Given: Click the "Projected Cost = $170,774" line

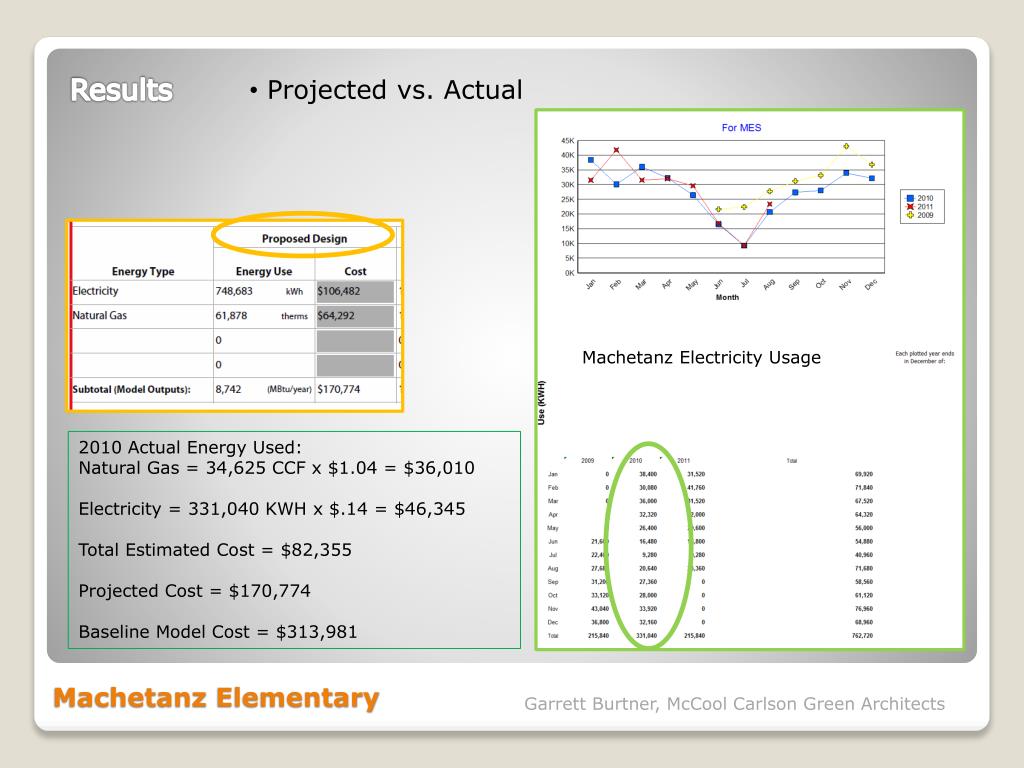Looking at the screenshot, I should click(x=195, y=591).
